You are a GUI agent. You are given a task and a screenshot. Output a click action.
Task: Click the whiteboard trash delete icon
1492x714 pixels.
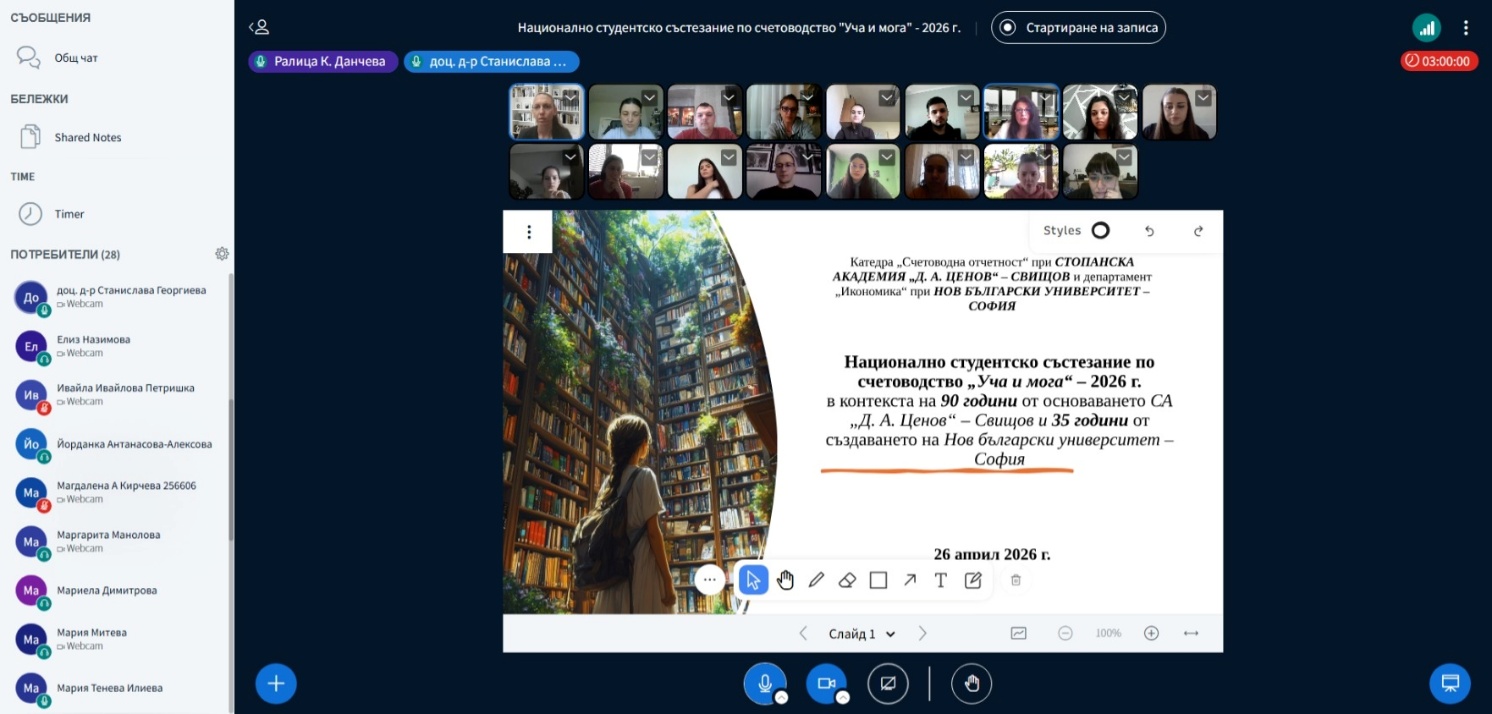click(x=1015, y=580)
